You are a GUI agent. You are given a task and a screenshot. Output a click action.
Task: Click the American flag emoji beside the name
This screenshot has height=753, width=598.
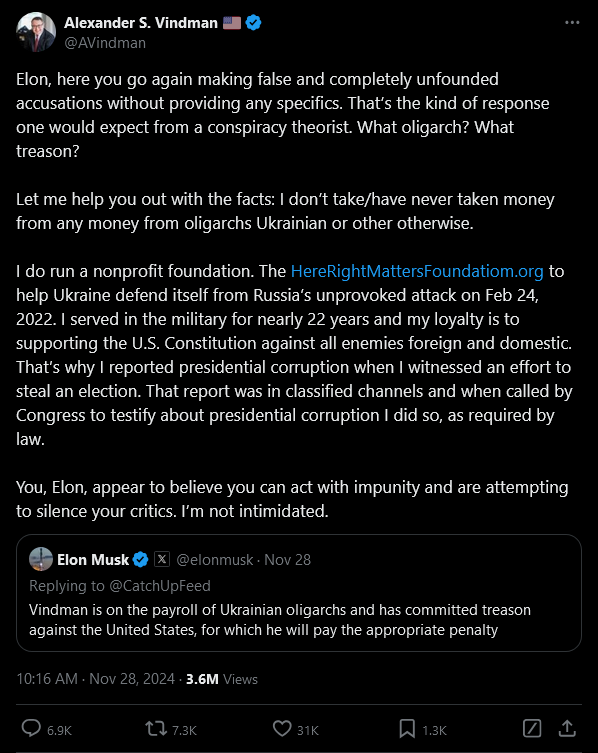(x=232, y=23)
